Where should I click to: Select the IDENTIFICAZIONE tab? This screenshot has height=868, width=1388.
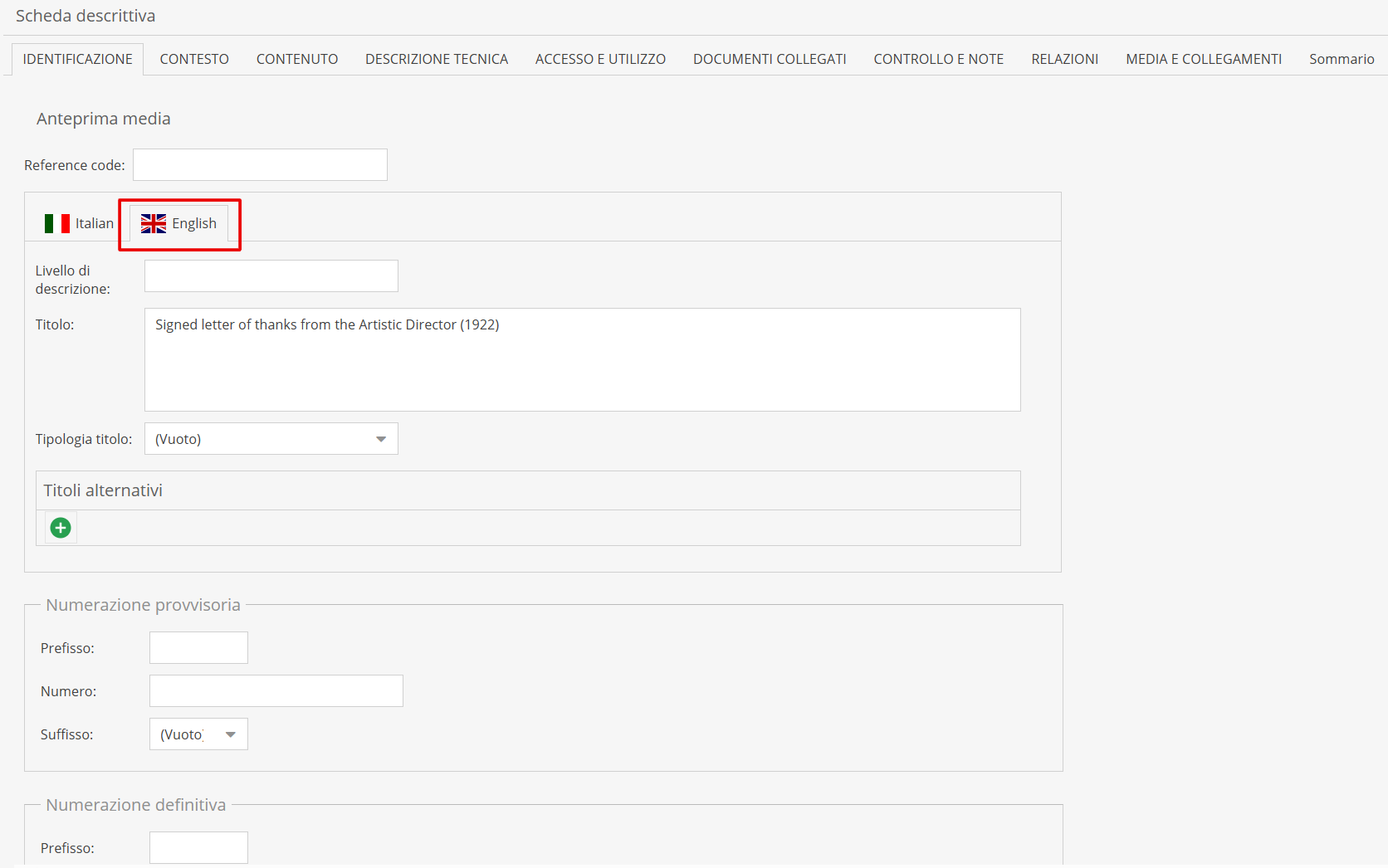tap(77, 59)
